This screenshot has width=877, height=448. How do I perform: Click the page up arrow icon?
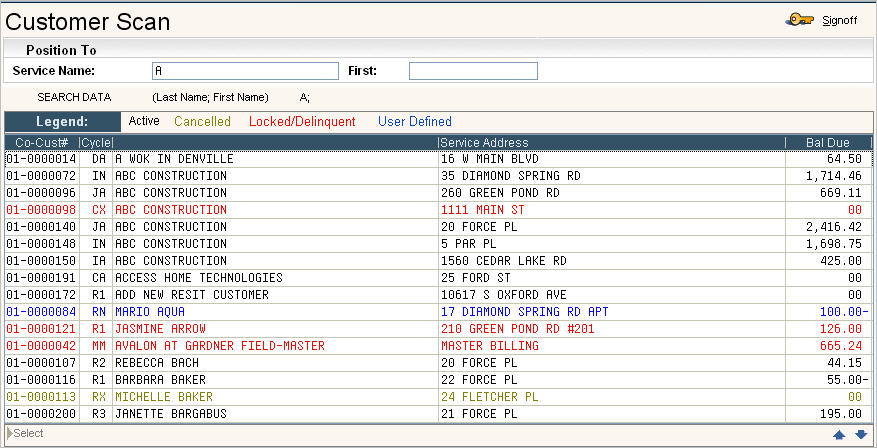click(839, 435)
